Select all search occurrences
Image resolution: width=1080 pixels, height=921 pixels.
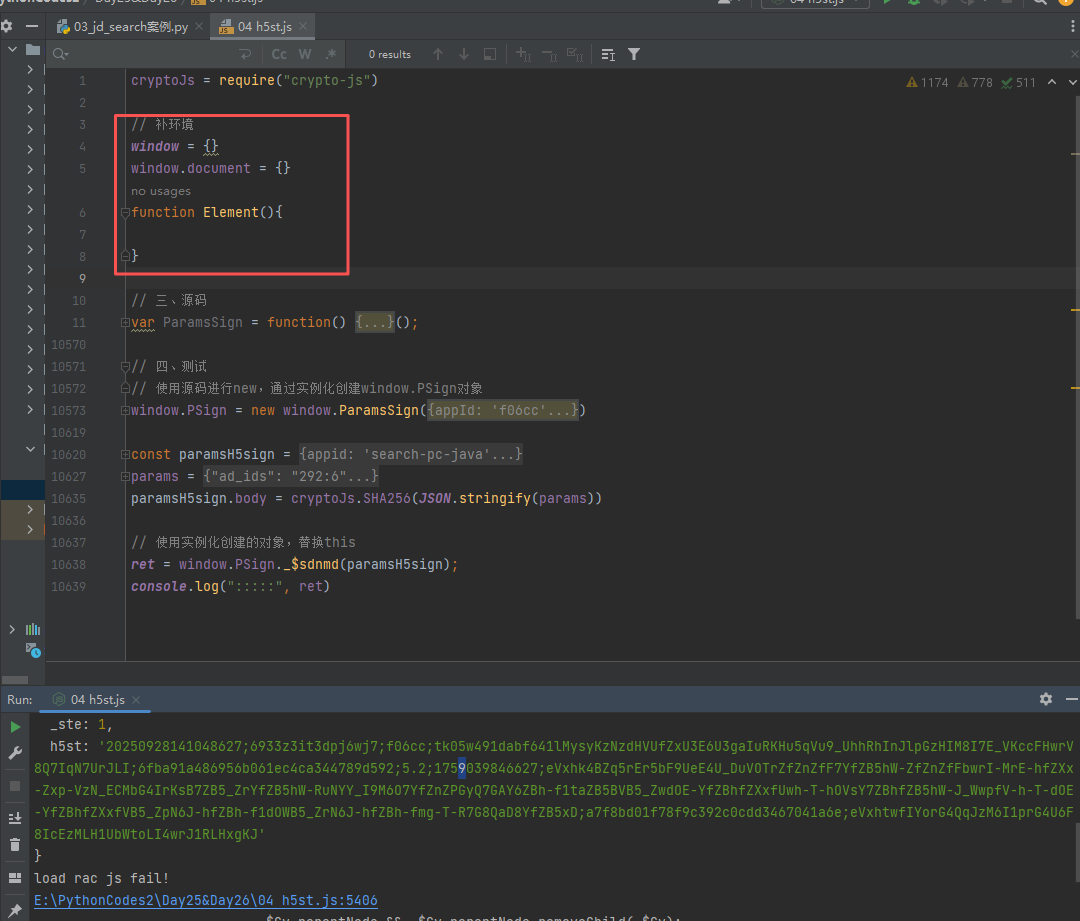tap(575, 54)
